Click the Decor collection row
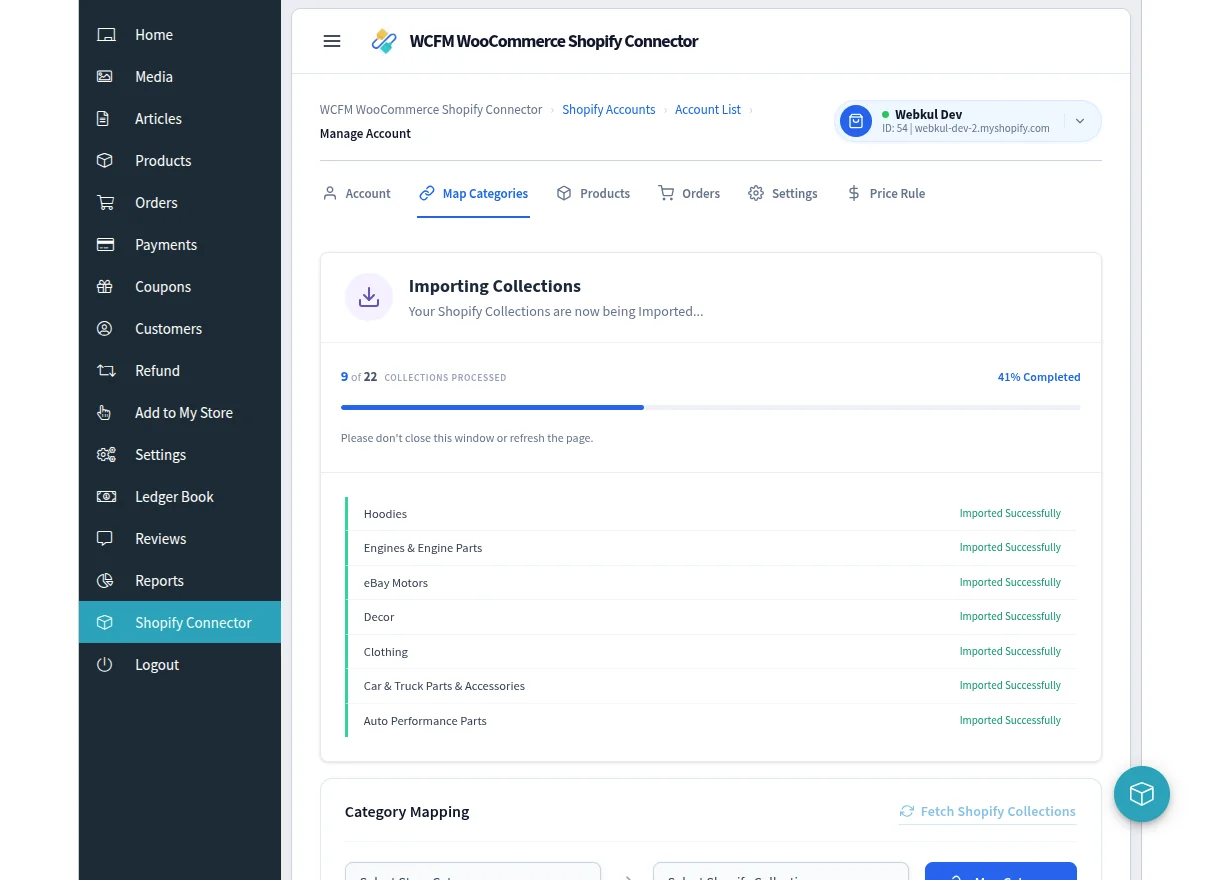 (x=711, y=617)
